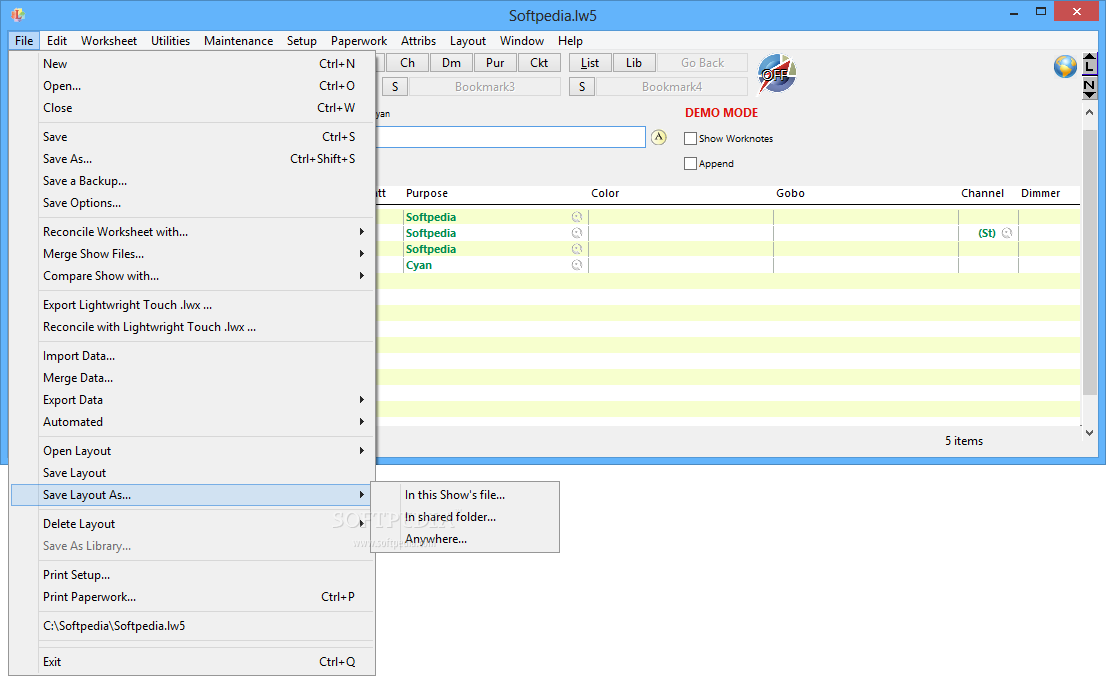Choose Save As... with Ctrl+Shift+S shortcut

tap(193, 159)
